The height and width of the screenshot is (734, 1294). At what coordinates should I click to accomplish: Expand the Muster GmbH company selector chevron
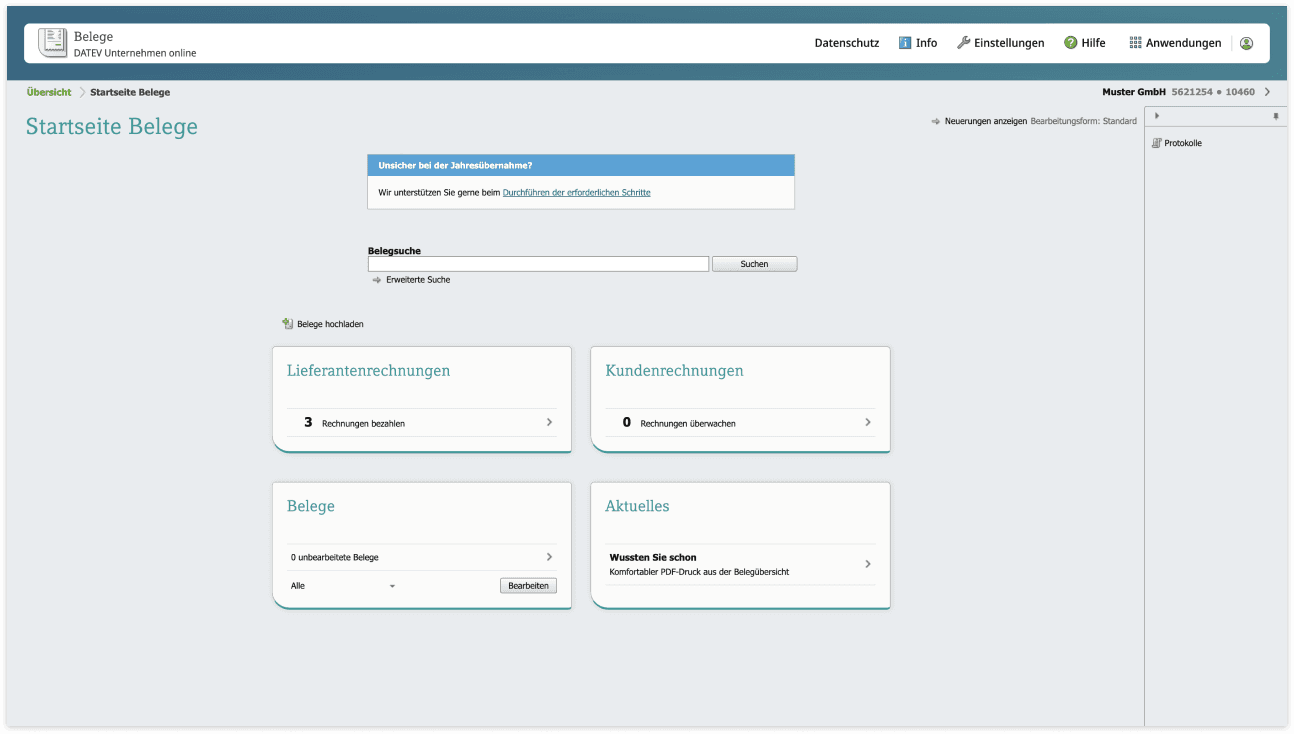coord(1268,91)
